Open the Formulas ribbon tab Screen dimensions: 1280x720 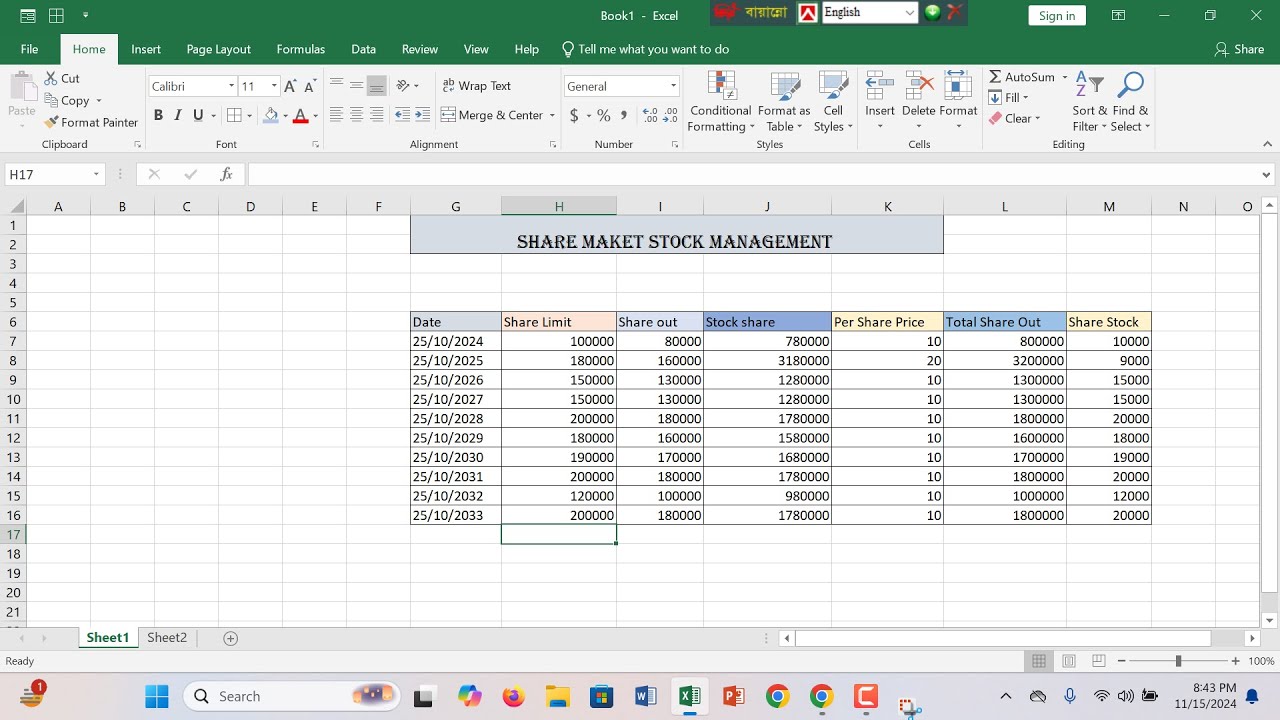coord(301,49)
